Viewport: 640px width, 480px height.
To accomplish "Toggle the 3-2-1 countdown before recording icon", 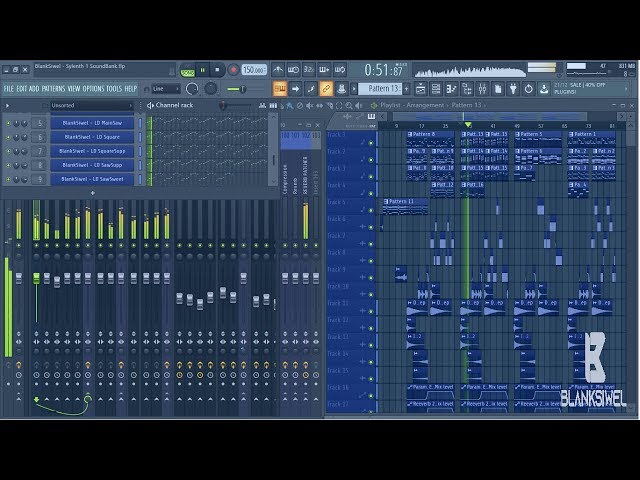I will (x=309, y=70).
